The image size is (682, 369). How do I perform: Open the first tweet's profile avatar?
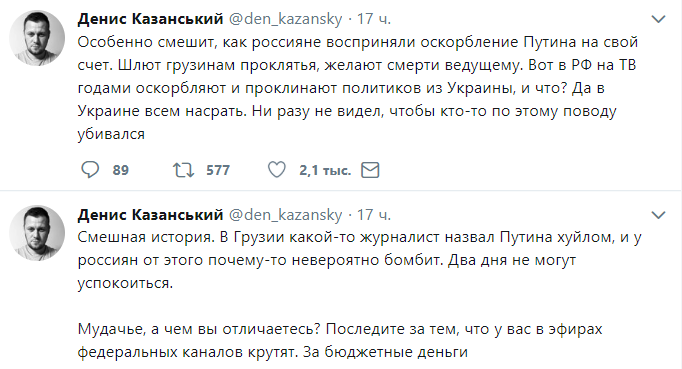click(x=37, y=38)
